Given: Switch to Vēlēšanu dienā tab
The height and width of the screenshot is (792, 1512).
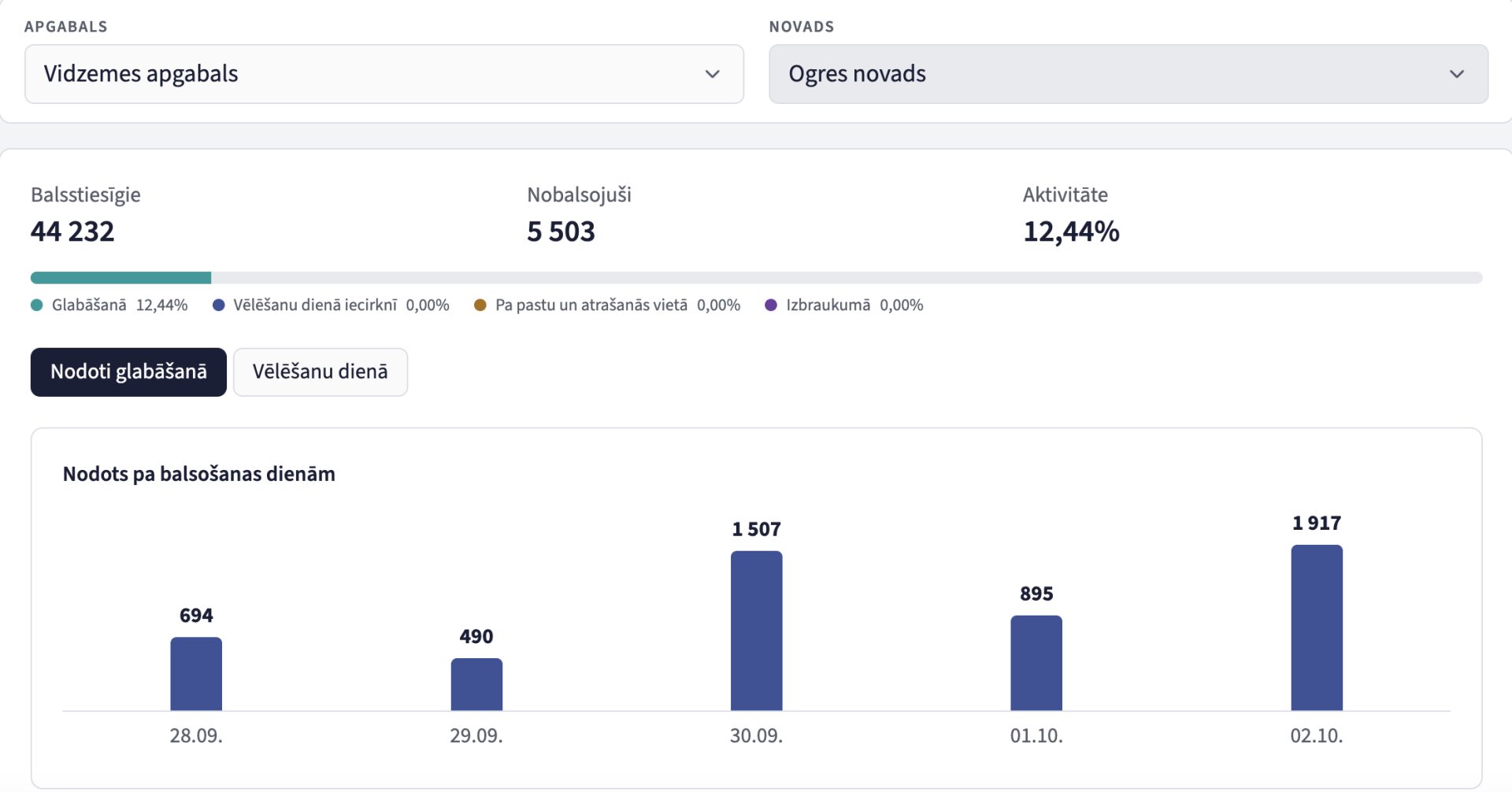Looking at the screenshot, I should click(x=321, y=372).
